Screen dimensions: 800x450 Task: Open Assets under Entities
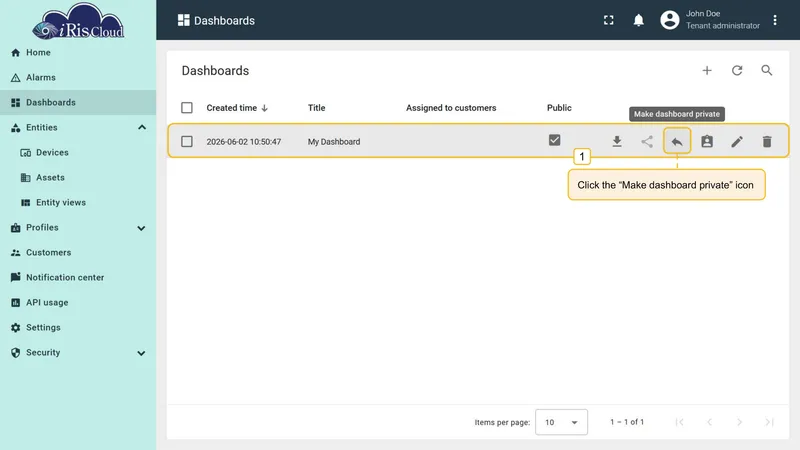pyautogui.click(x=78, y=177)
